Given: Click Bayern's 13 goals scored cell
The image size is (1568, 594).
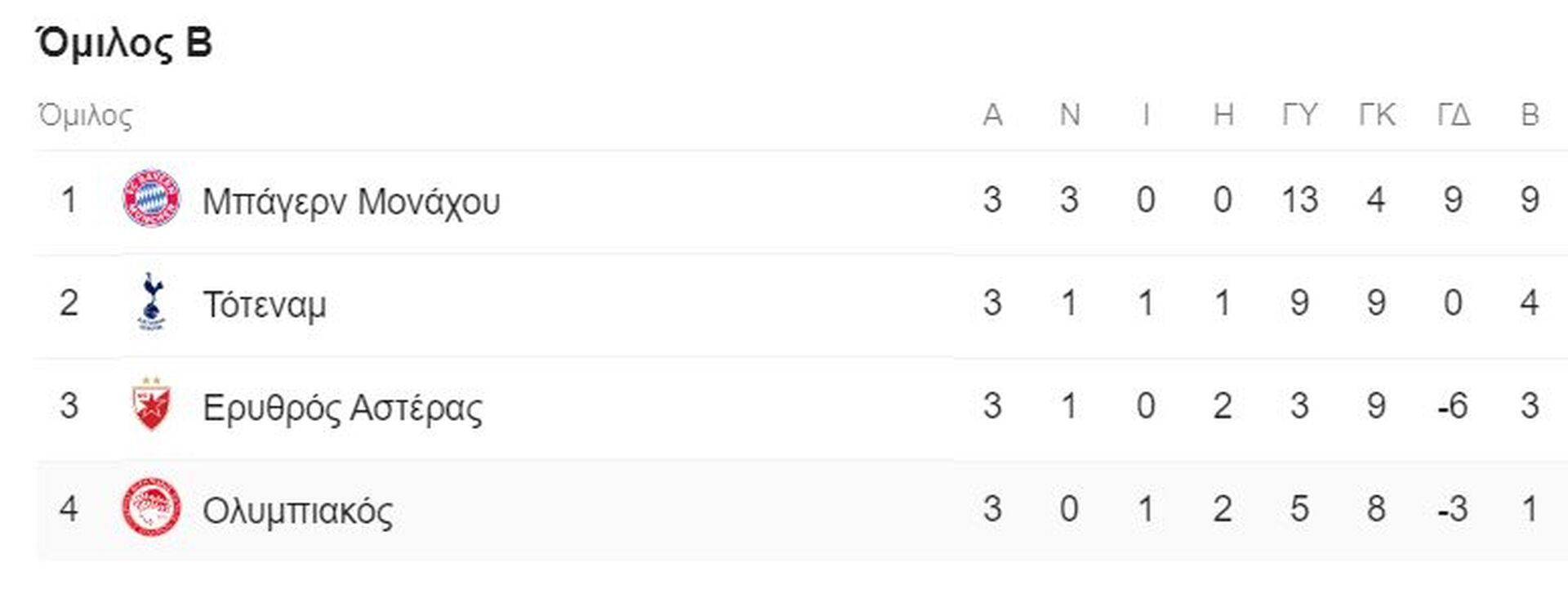Looking at the screenshot, I should pyautogui.click(x=1299, y=200).
